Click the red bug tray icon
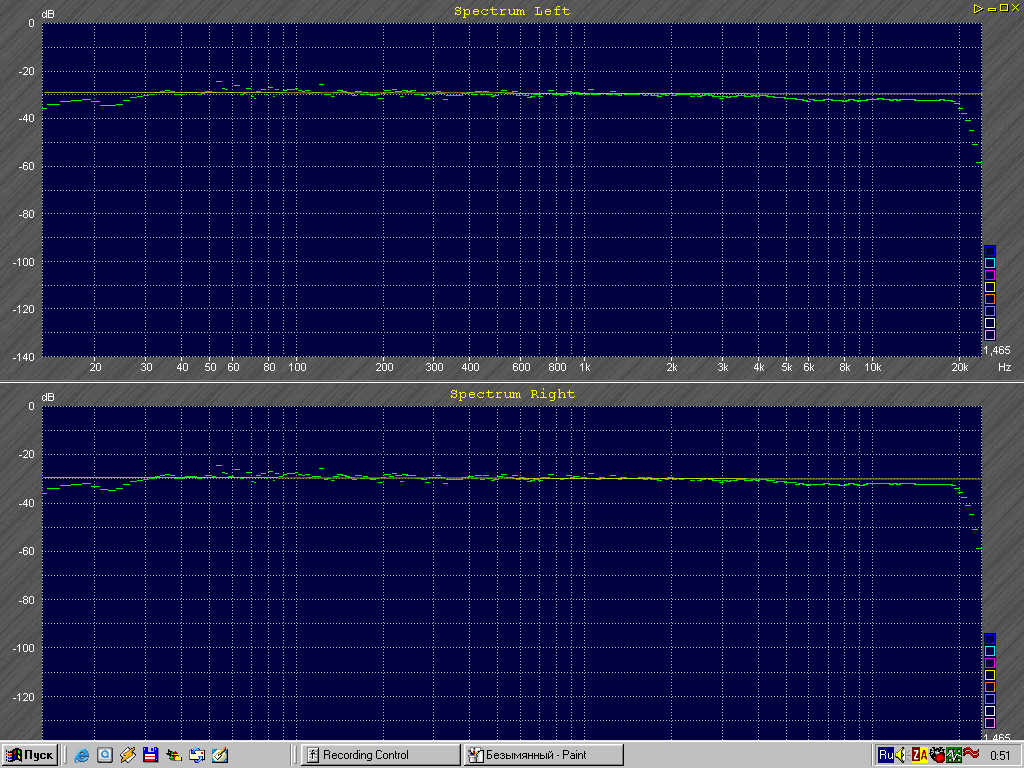 (937, 755)
